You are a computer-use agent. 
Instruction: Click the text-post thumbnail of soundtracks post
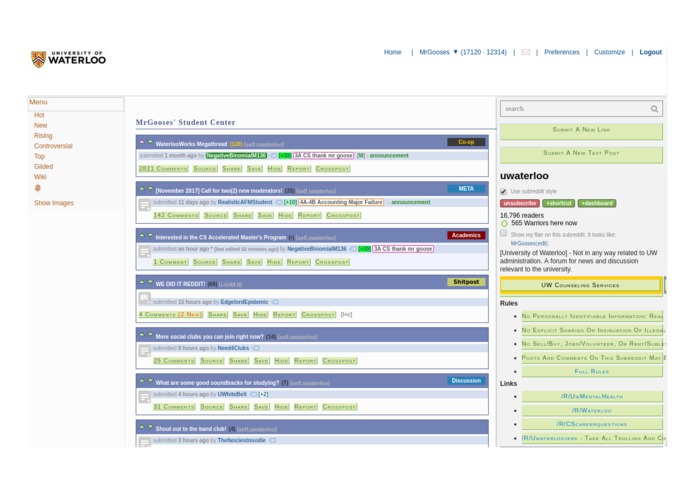[x=144, y=397]
